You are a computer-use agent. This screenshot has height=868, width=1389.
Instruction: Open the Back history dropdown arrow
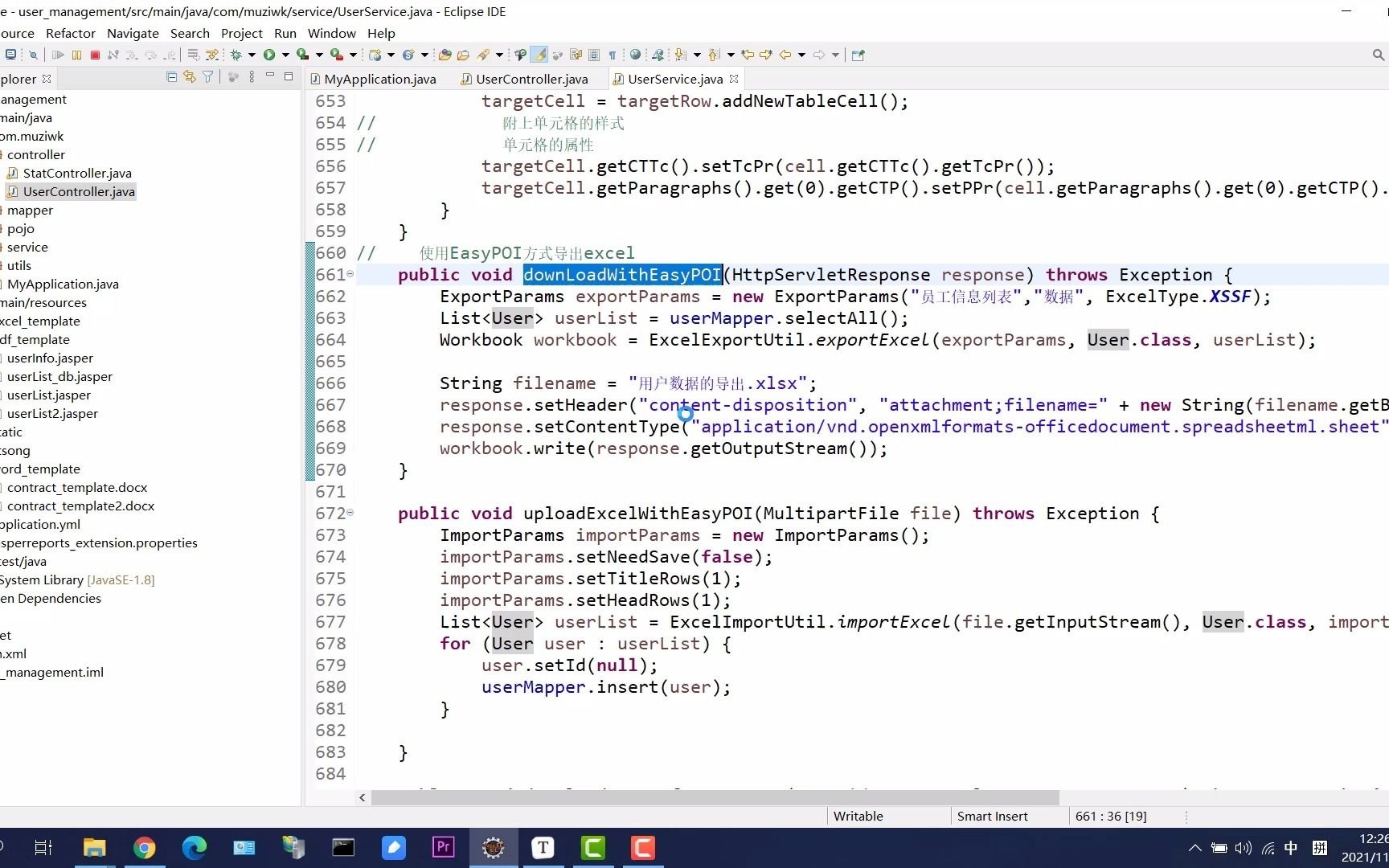[801, 55]
